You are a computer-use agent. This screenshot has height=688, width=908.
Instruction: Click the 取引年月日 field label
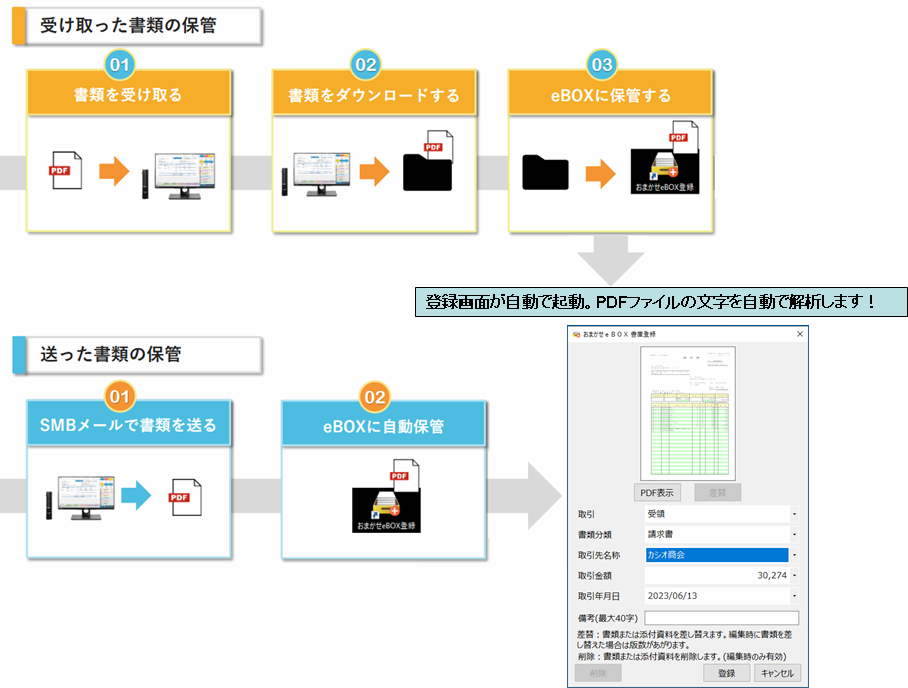coord(599,596)
